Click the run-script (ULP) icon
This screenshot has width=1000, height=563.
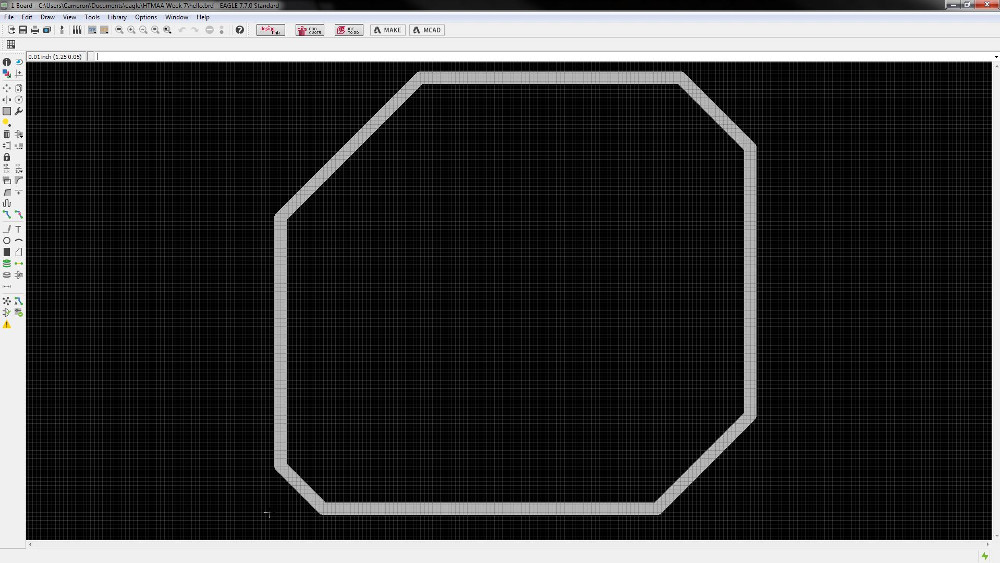click(104, 30)
